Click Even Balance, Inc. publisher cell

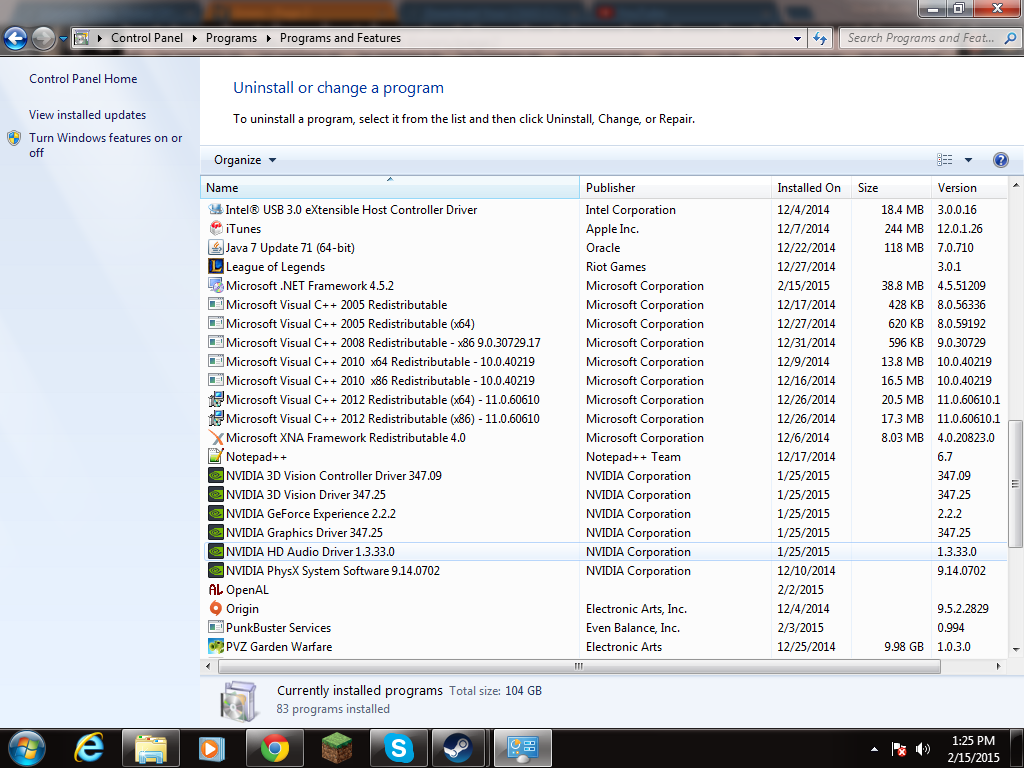(633, 628)
